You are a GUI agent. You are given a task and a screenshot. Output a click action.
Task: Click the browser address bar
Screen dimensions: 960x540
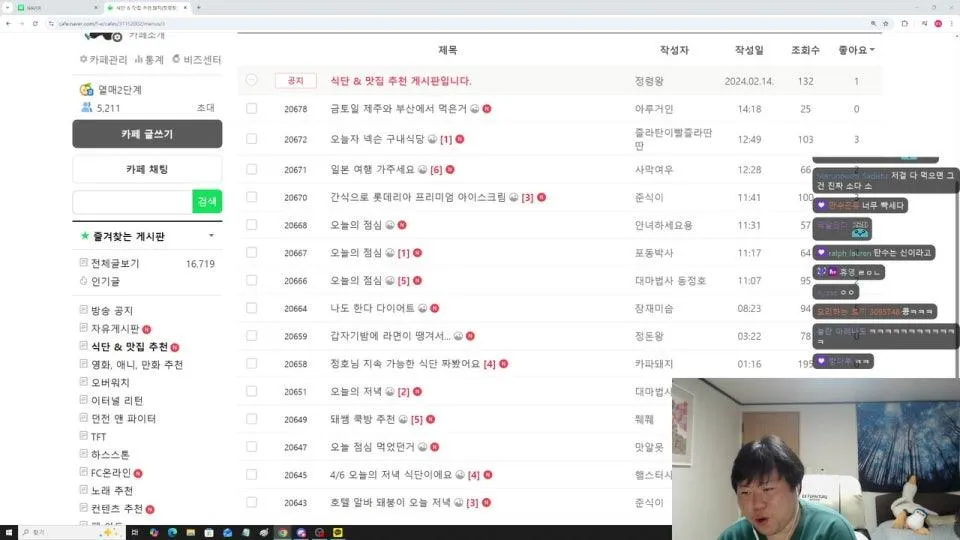459,23
